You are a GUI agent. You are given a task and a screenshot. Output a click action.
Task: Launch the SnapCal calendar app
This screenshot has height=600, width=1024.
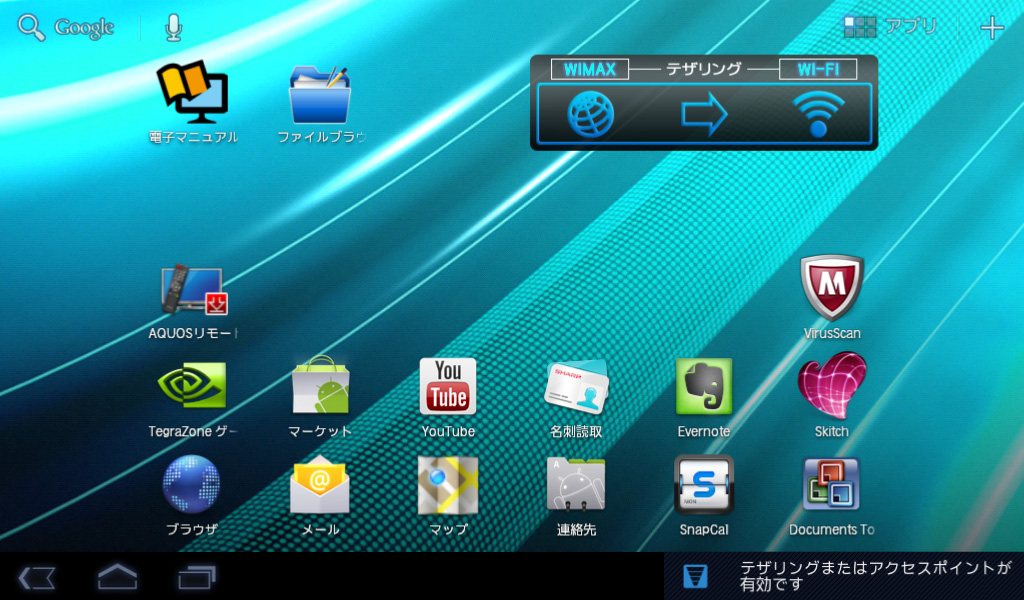703,485
